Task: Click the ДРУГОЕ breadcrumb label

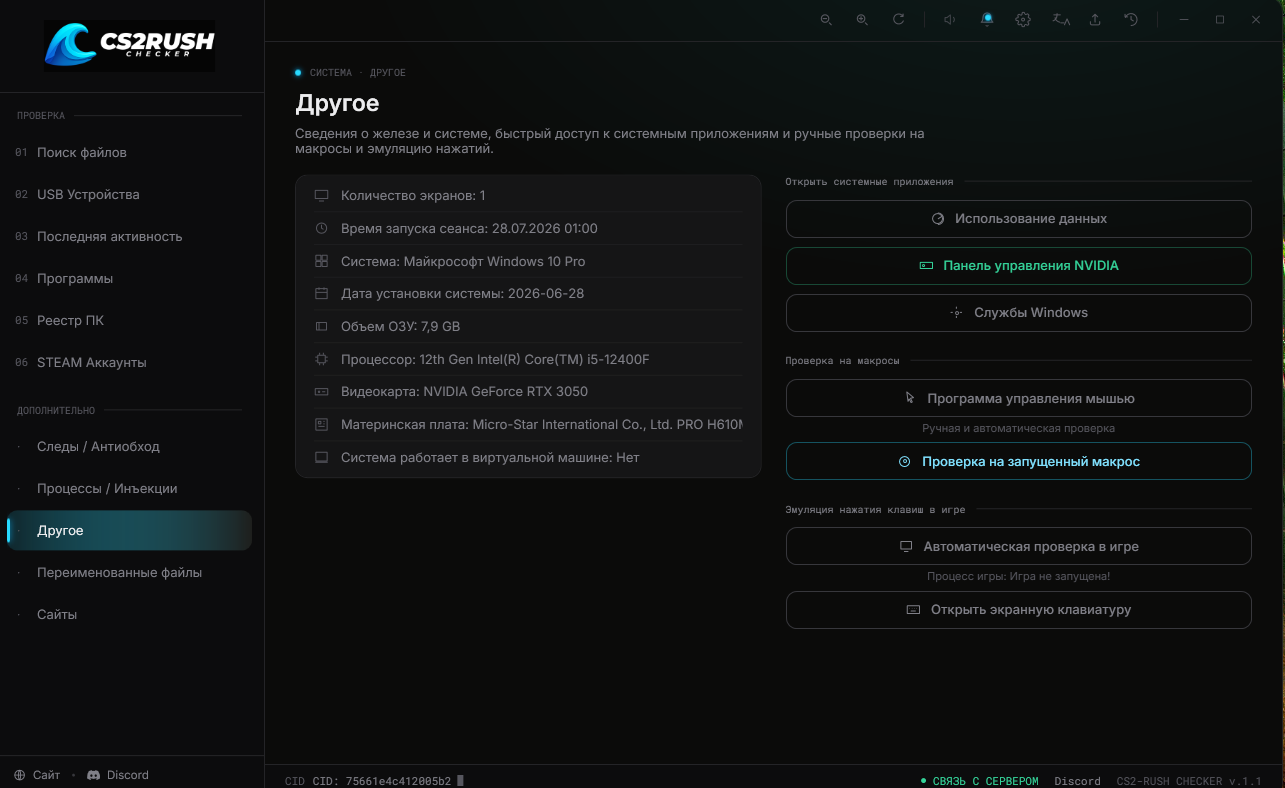Action: pyautogui.click(x=388, y=73)
